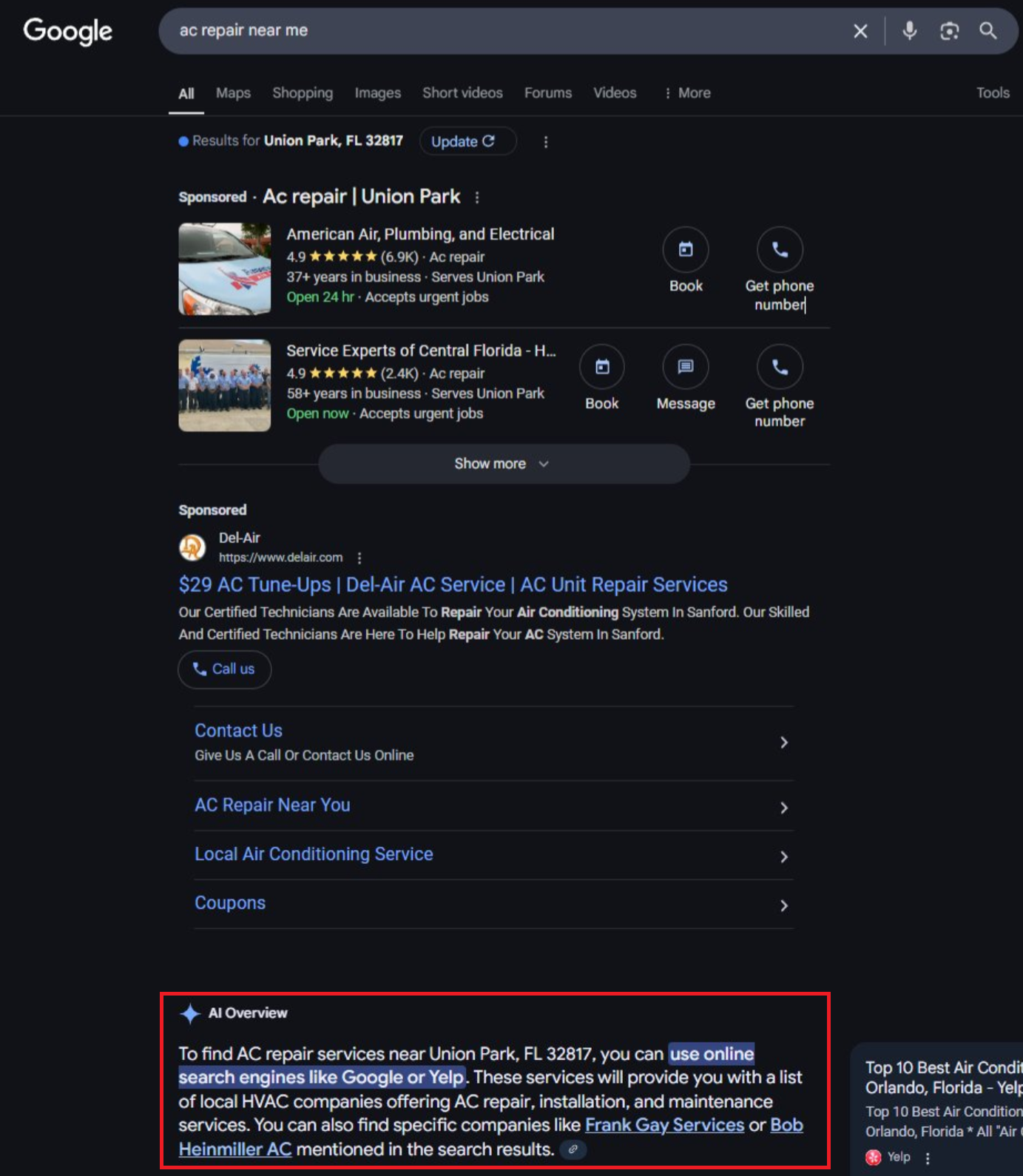Open the Short videos tab
Image resolution: width=1023 pixels, height=1176 pixels.
point(462,93)
